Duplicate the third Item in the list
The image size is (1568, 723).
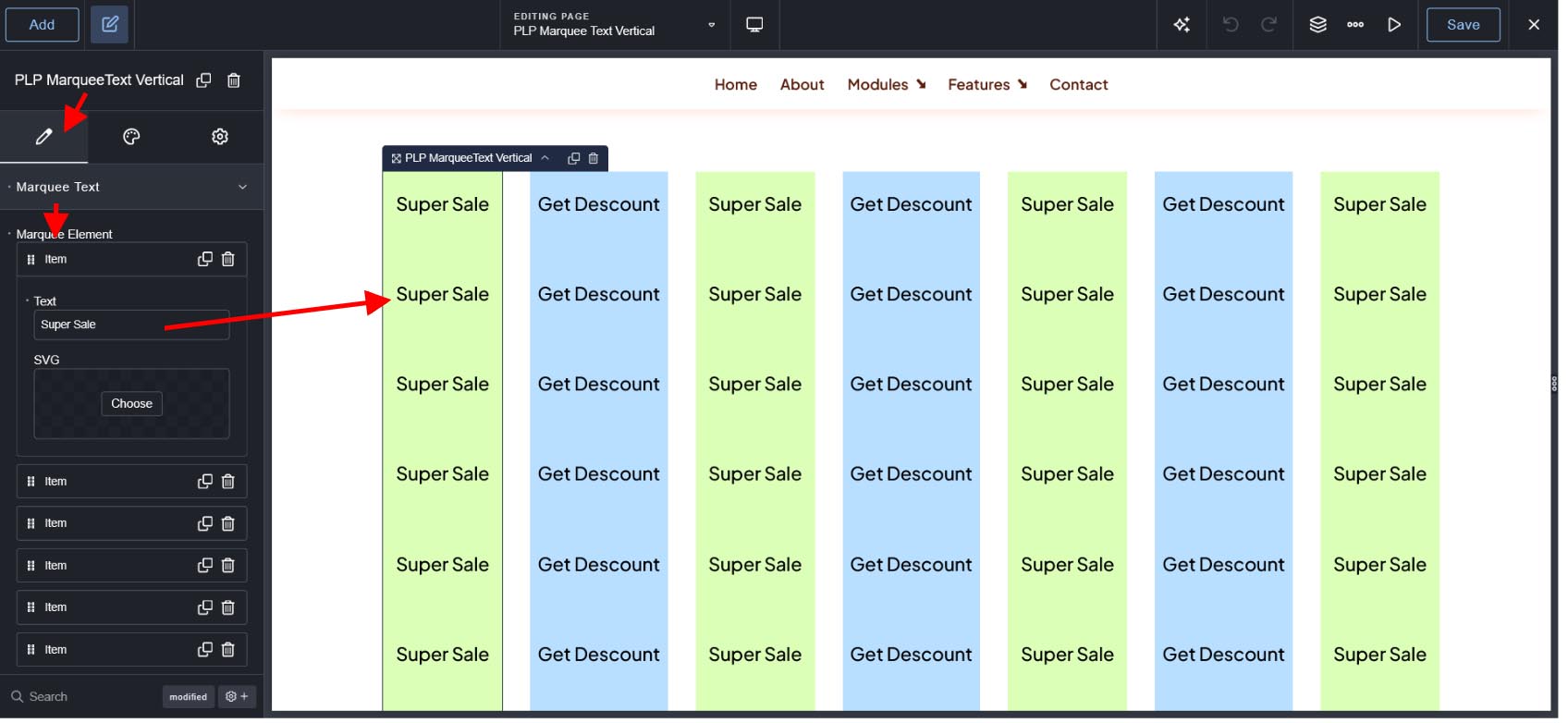pos(205,524)
